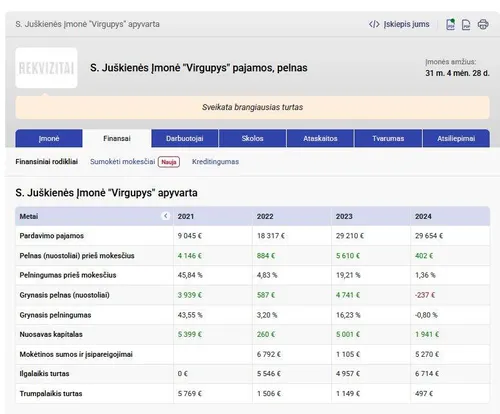Click the Metai header cell
The width and height of the screenshot is (500, 414).
(x=94, y=216)
